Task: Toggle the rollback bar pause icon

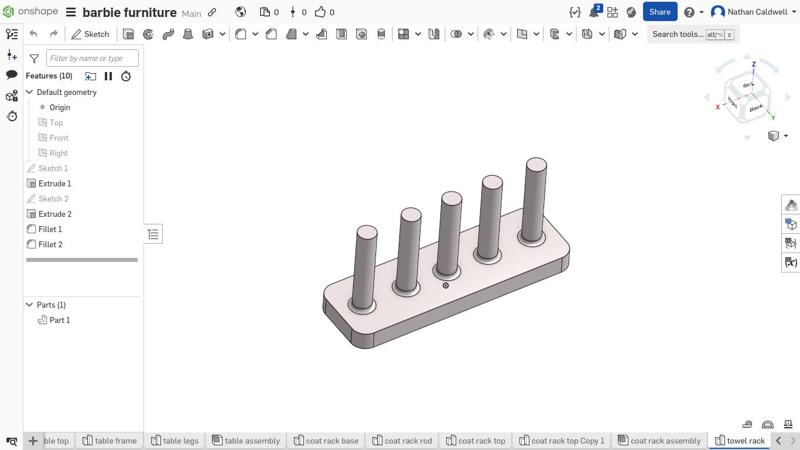Action: pyautogui.click(x=108, y=76)
